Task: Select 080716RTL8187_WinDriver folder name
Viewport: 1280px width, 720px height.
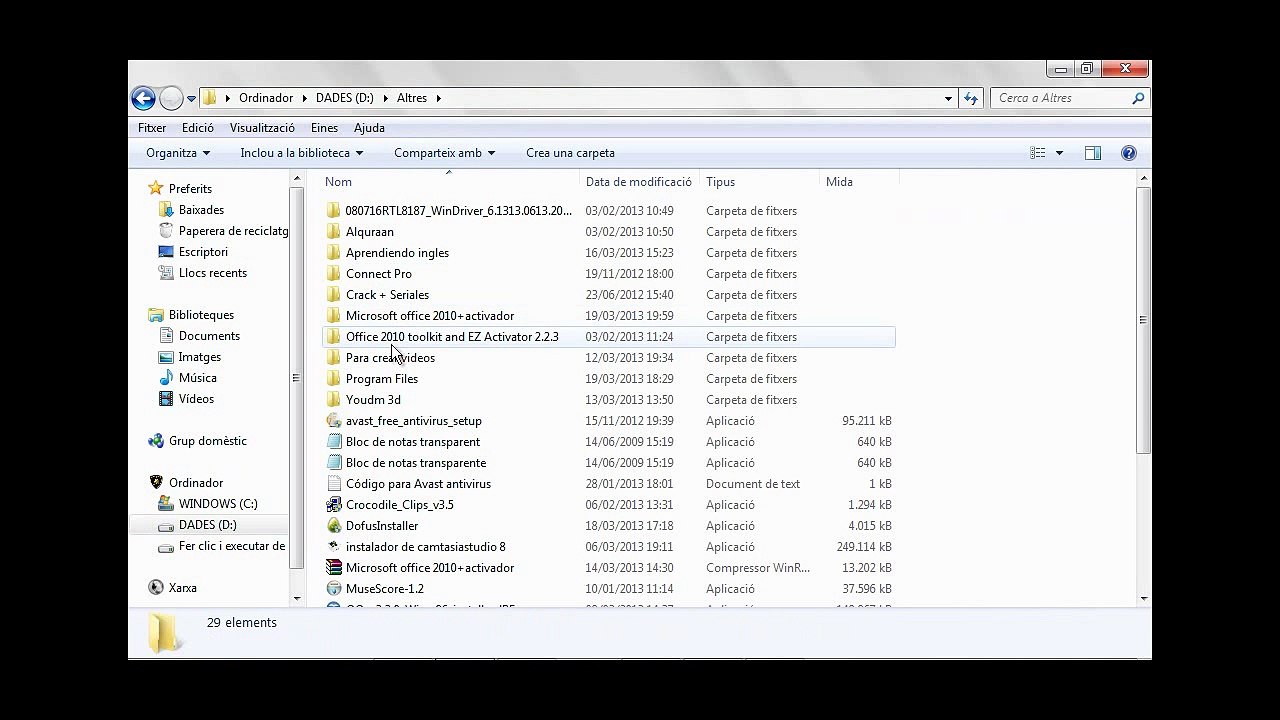Action: coord(459,211)
